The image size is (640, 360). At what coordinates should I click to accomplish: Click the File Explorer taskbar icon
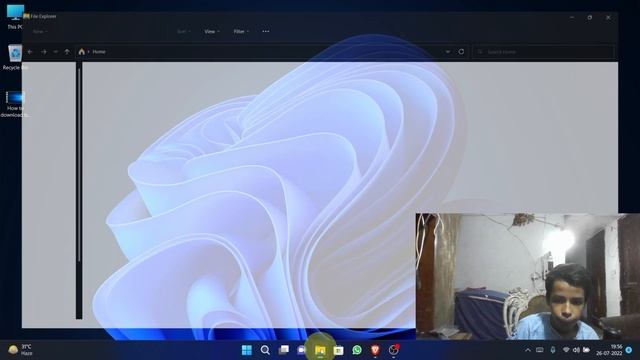(x=320, y=350)
